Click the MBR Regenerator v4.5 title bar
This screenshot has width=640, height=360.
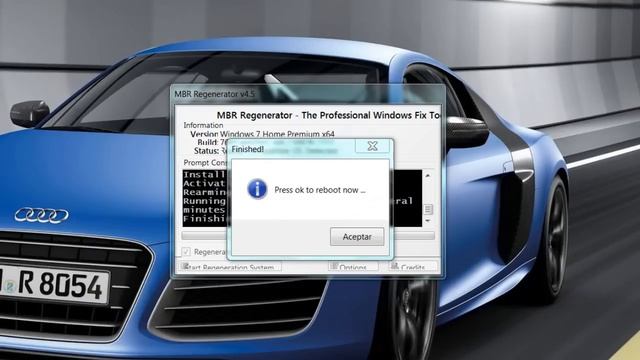tap(308, 94)
